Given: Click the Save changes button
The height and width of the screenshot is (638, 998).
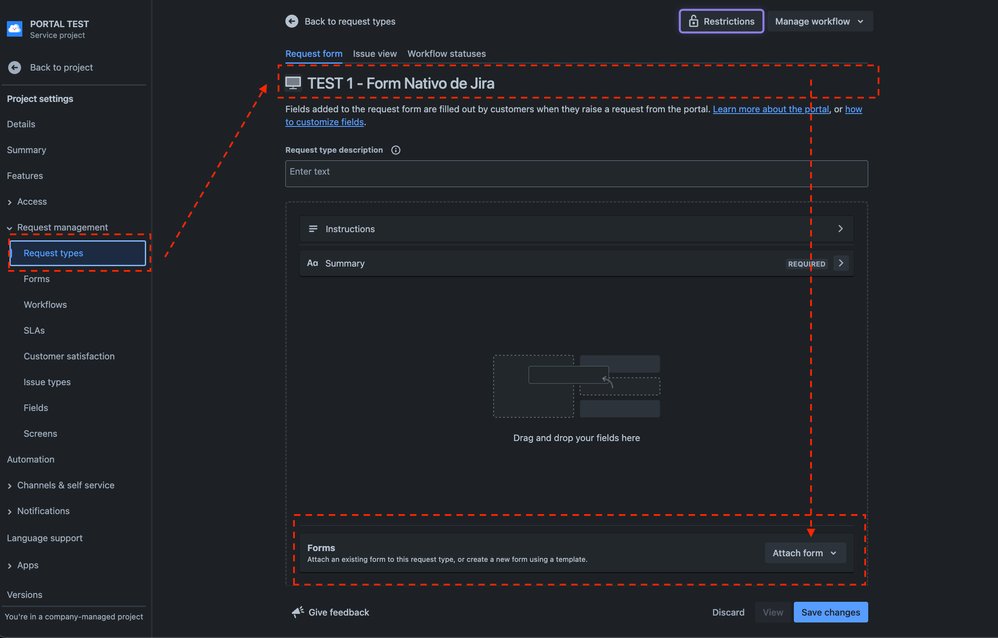Looking at the screenshot, I should tap(831, 612).
